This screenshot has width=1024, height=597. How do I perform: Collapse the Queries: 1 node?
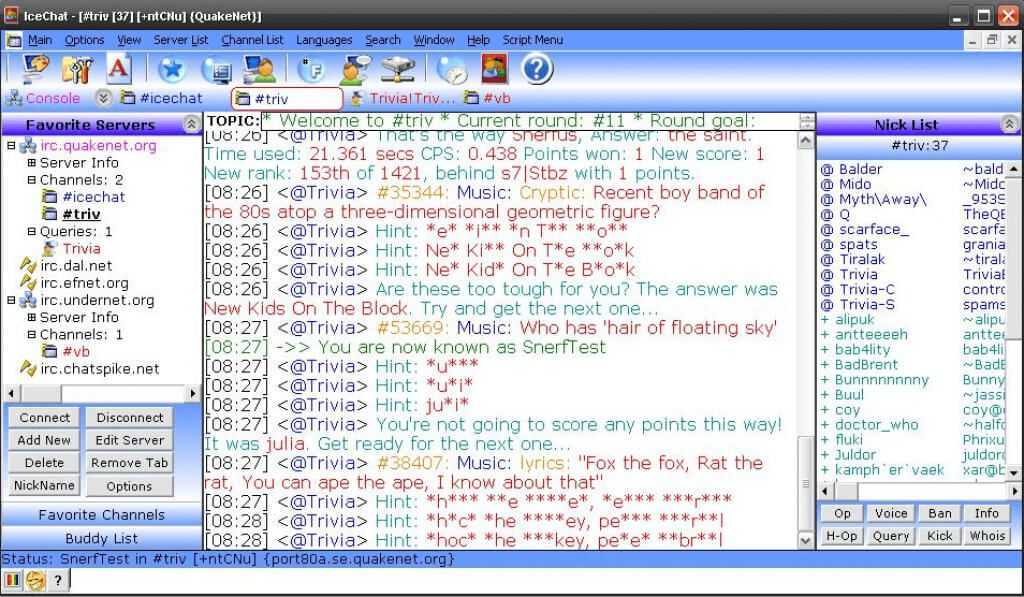tap(31, 231)
